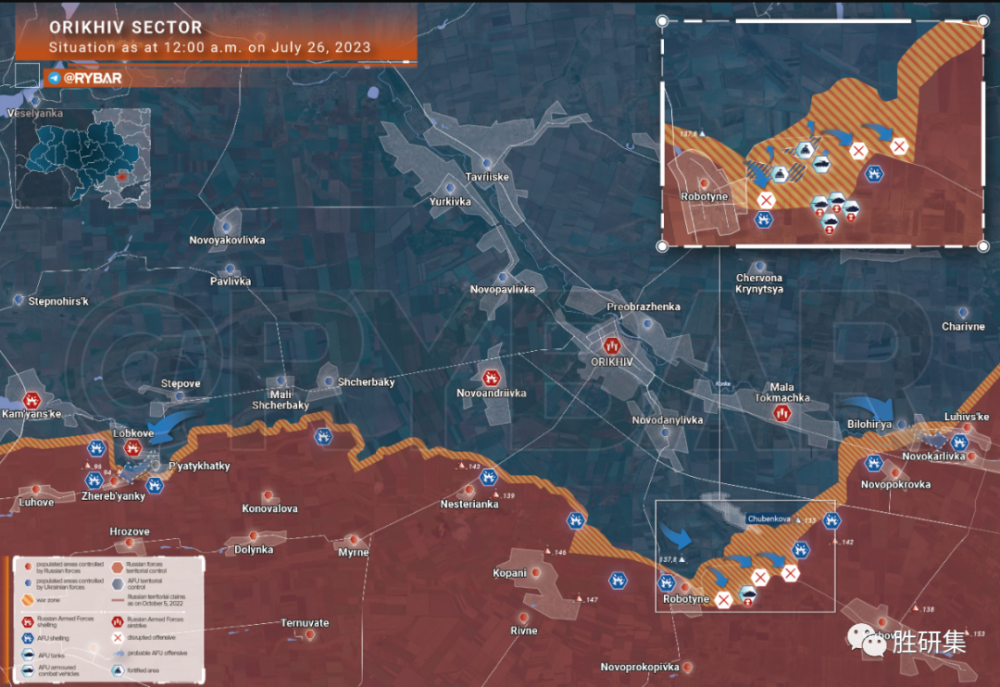Click the Zhereb'yanky label
Viewport: 1000px width, 687px height.
[x=114, y=496]
